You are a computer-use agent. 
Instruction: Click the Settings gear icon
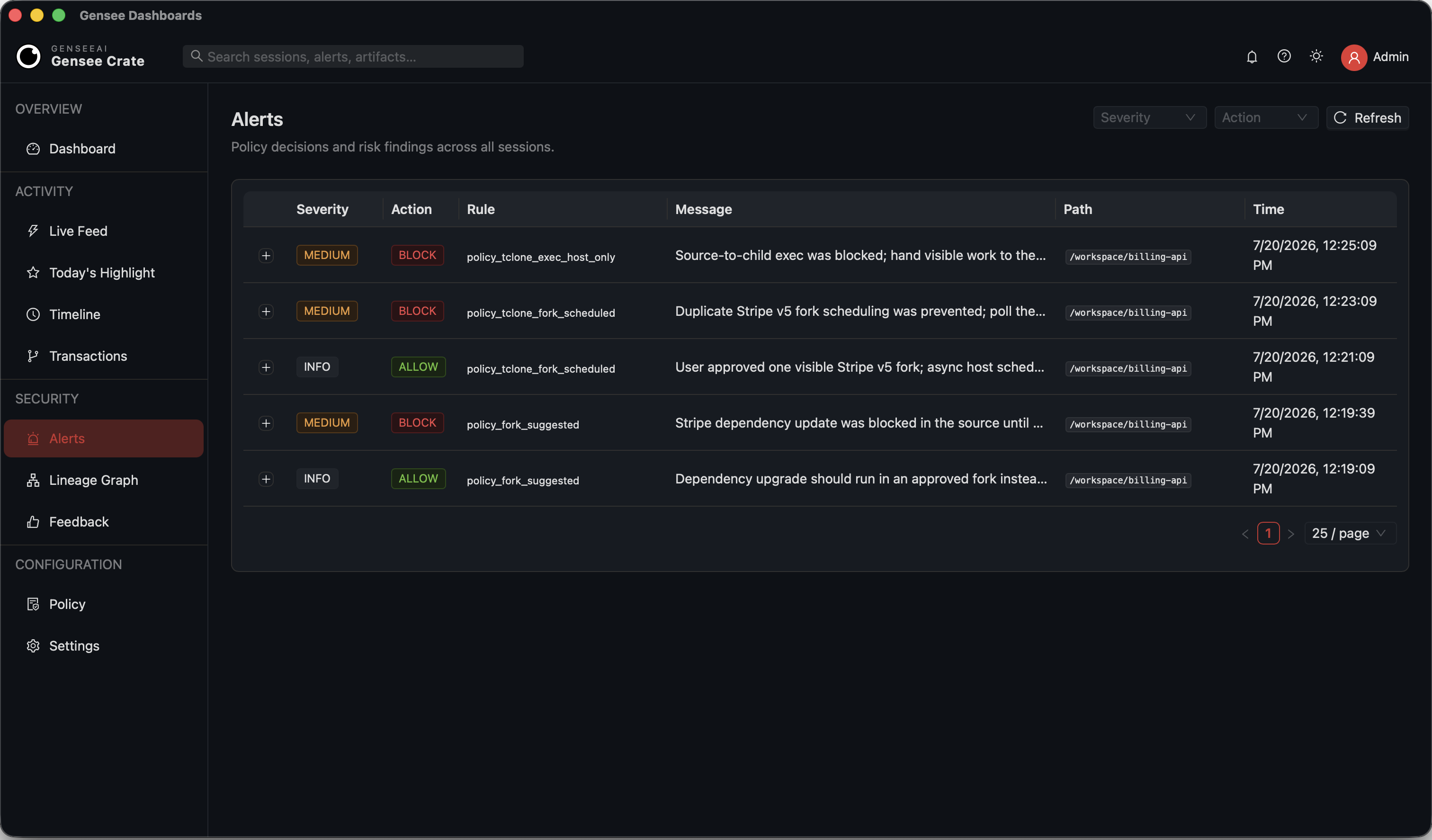pos(33,646)
